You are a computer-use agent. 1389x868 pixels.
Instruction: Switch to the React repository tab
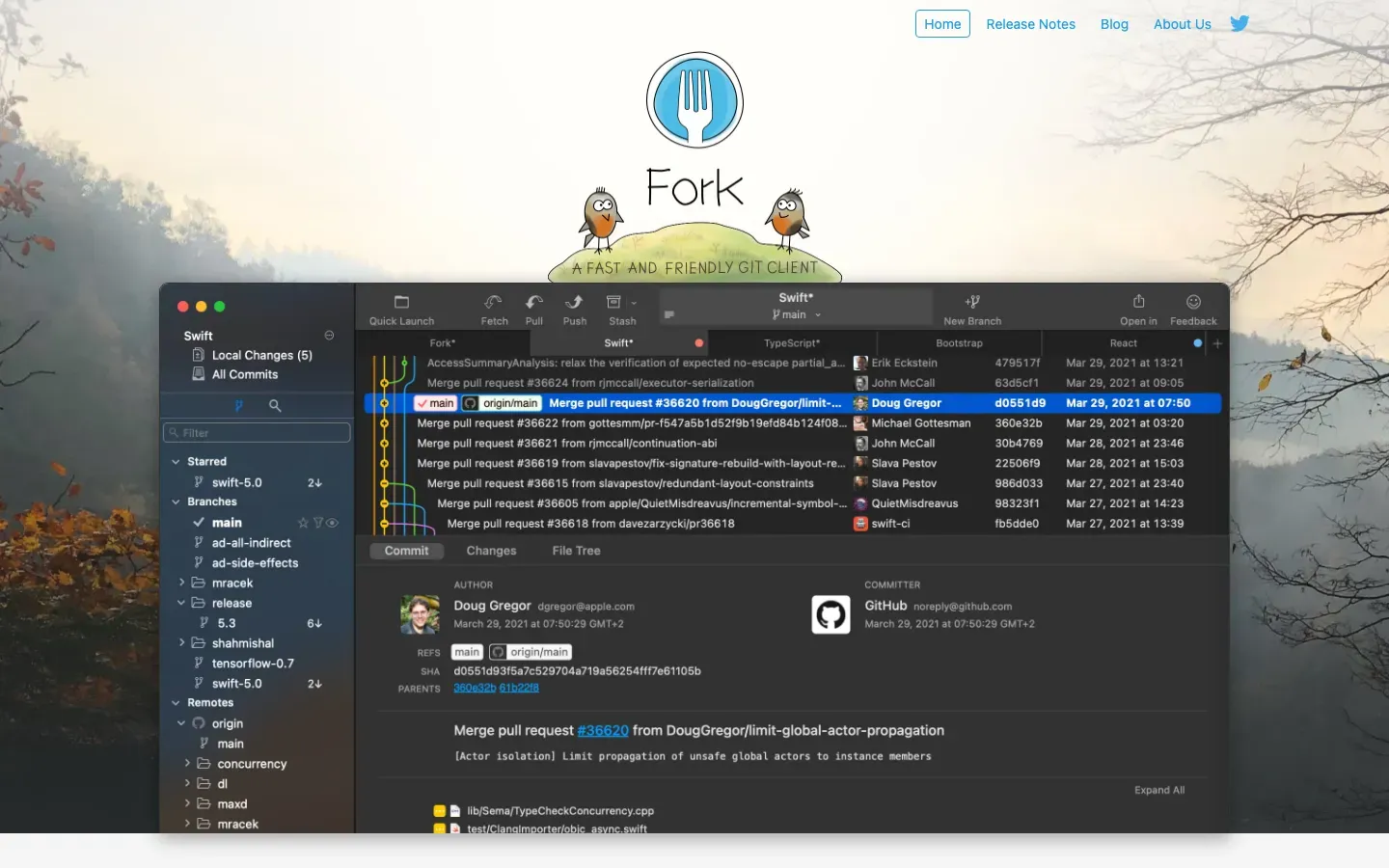(x=1123, y=343)
